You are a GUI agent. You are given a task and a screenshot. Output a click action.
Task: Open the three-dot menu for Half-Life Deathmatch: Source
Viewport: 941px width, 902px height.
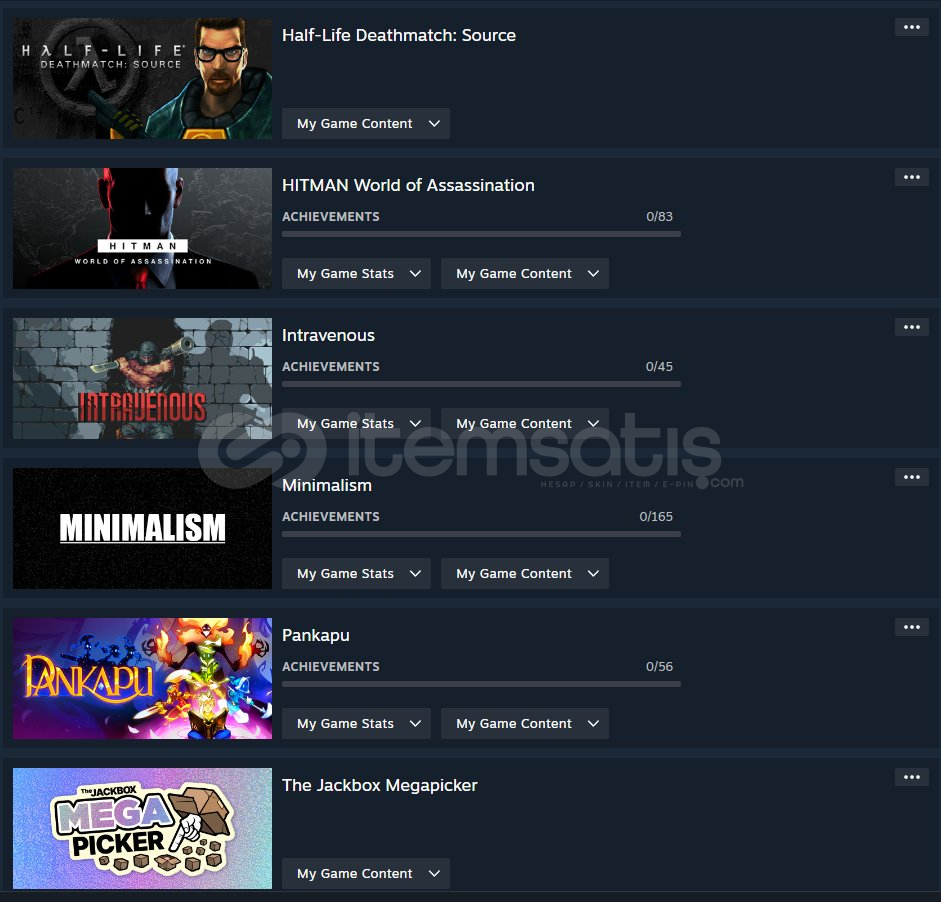click(x=912, y=27)
